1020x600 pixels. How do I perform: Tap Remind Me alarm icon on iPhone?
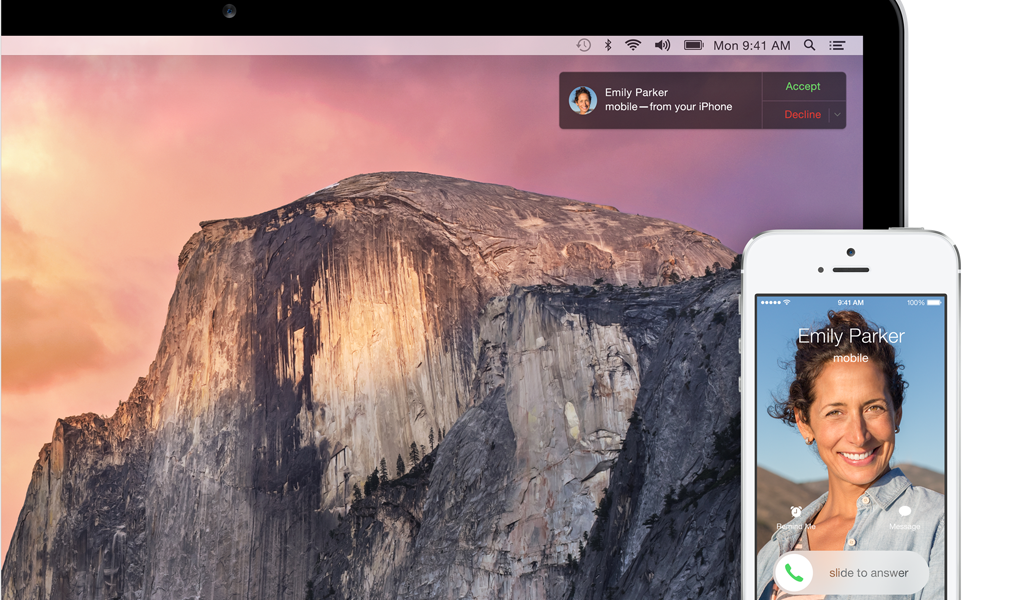(796, 511)
